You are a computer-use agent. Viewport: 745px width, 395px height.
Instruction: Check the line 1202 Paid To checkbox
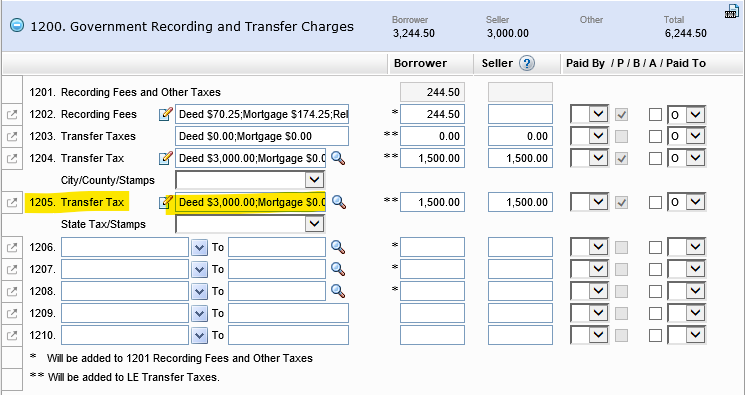[x=655, y=115]
